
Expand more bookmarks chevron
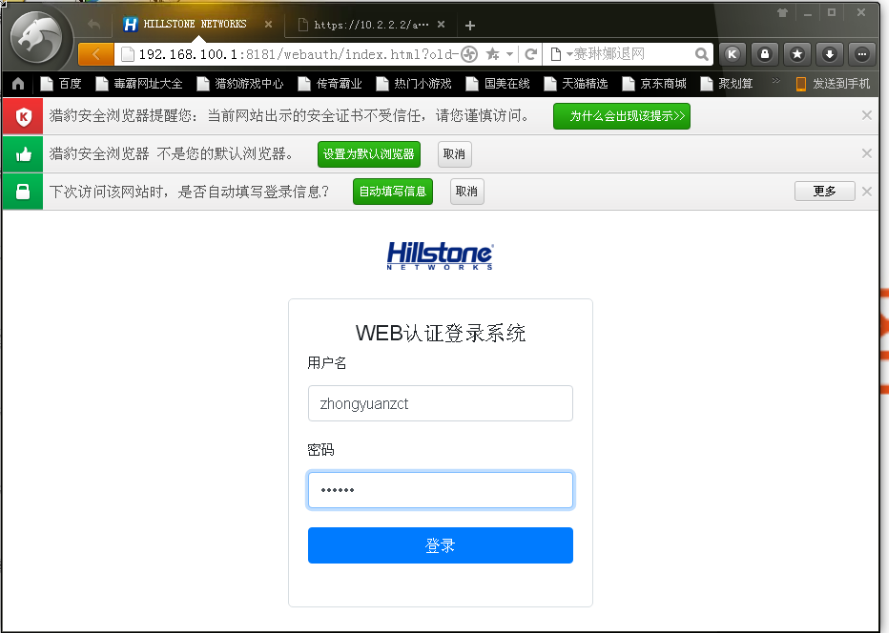776,81
